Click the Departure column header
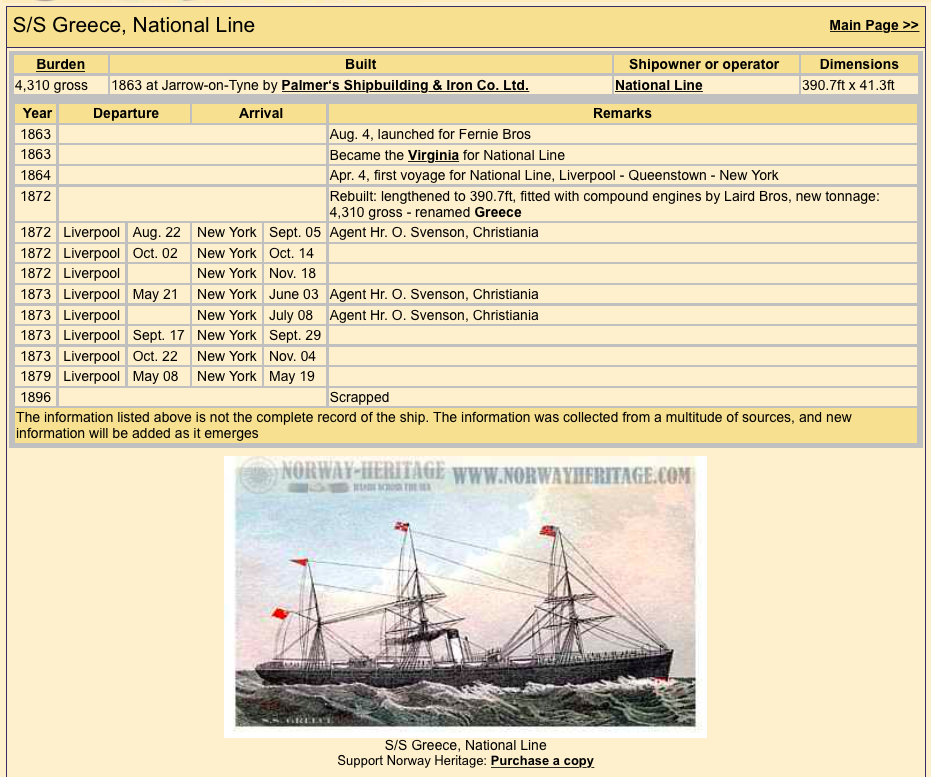The image size is (931, 777). point(126,113)
